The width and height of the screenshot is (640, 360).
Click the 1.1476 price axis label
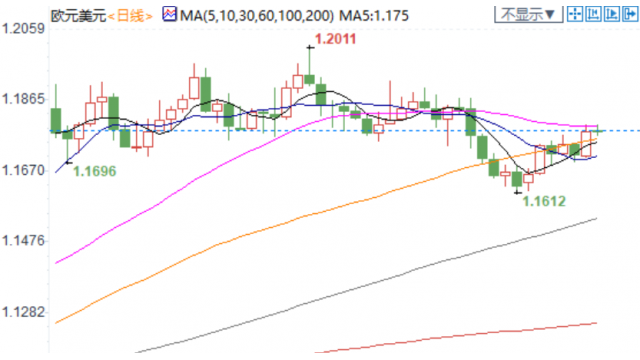(23, 241)
